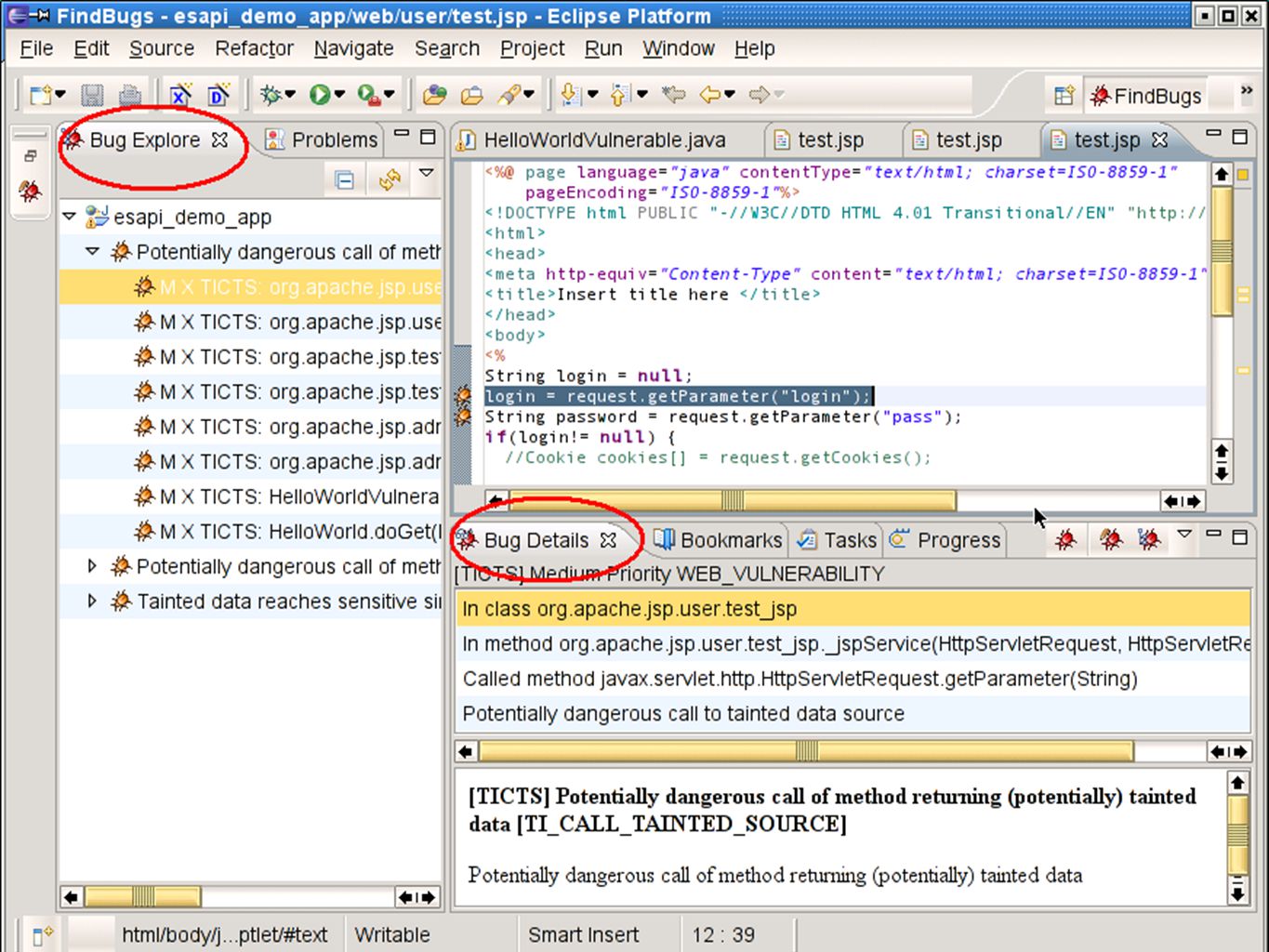This screenshot has height=952, width=1269.
Task: Click the globe toolbar icon beside the open folder
Action: 434,95
